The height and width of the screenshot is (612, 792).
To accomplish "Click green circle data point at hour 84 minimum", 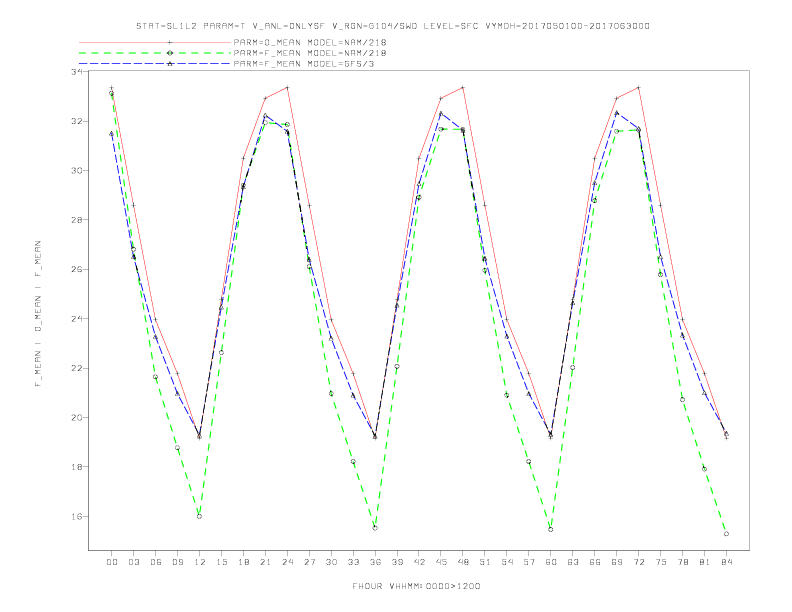I will pyautogui.click(x=726, y=534).
